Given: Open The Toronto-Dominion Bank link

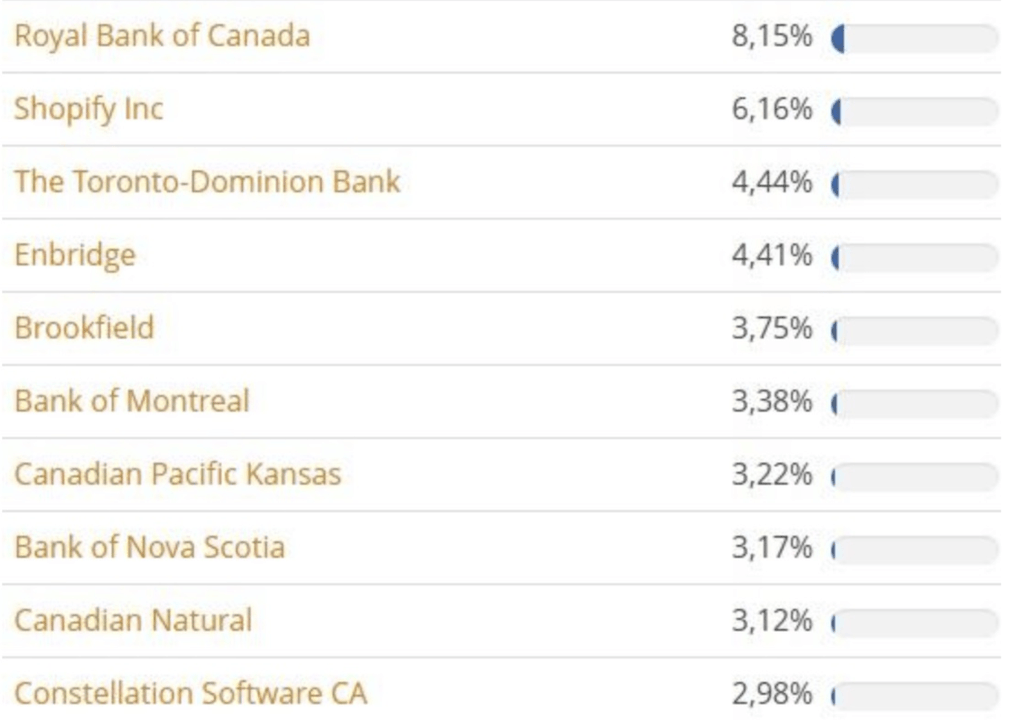Looking at the screenshot, I should coord(207,182).
